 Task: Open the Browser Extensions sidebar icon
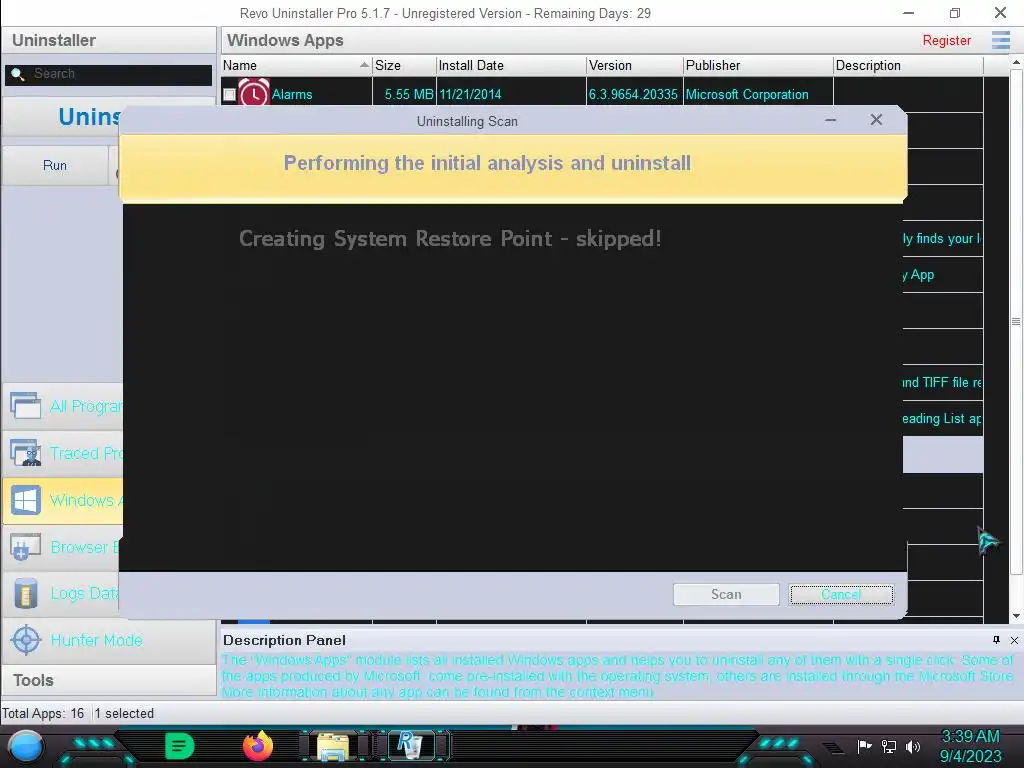click(25, 547)
